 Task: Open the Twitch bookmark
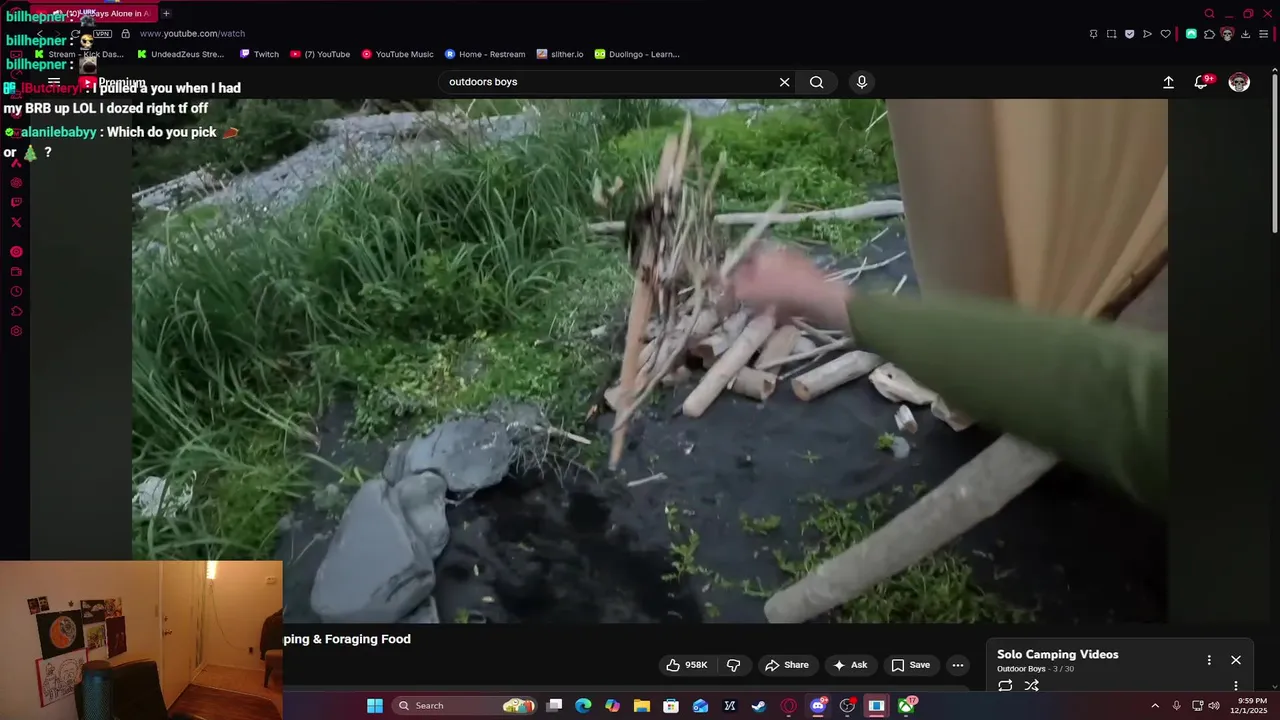coord(259,54)
